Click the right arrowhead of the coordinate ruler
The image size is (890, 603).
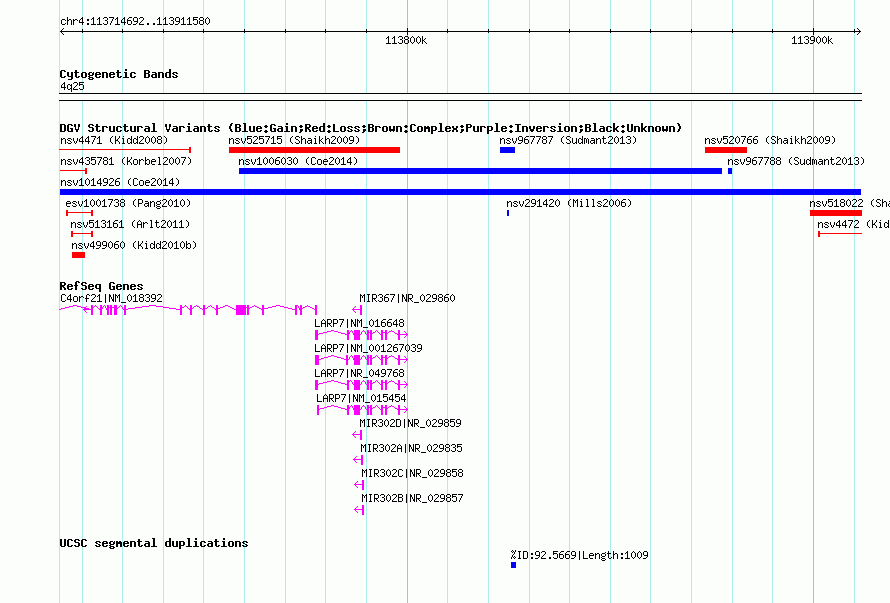(858, 32)
